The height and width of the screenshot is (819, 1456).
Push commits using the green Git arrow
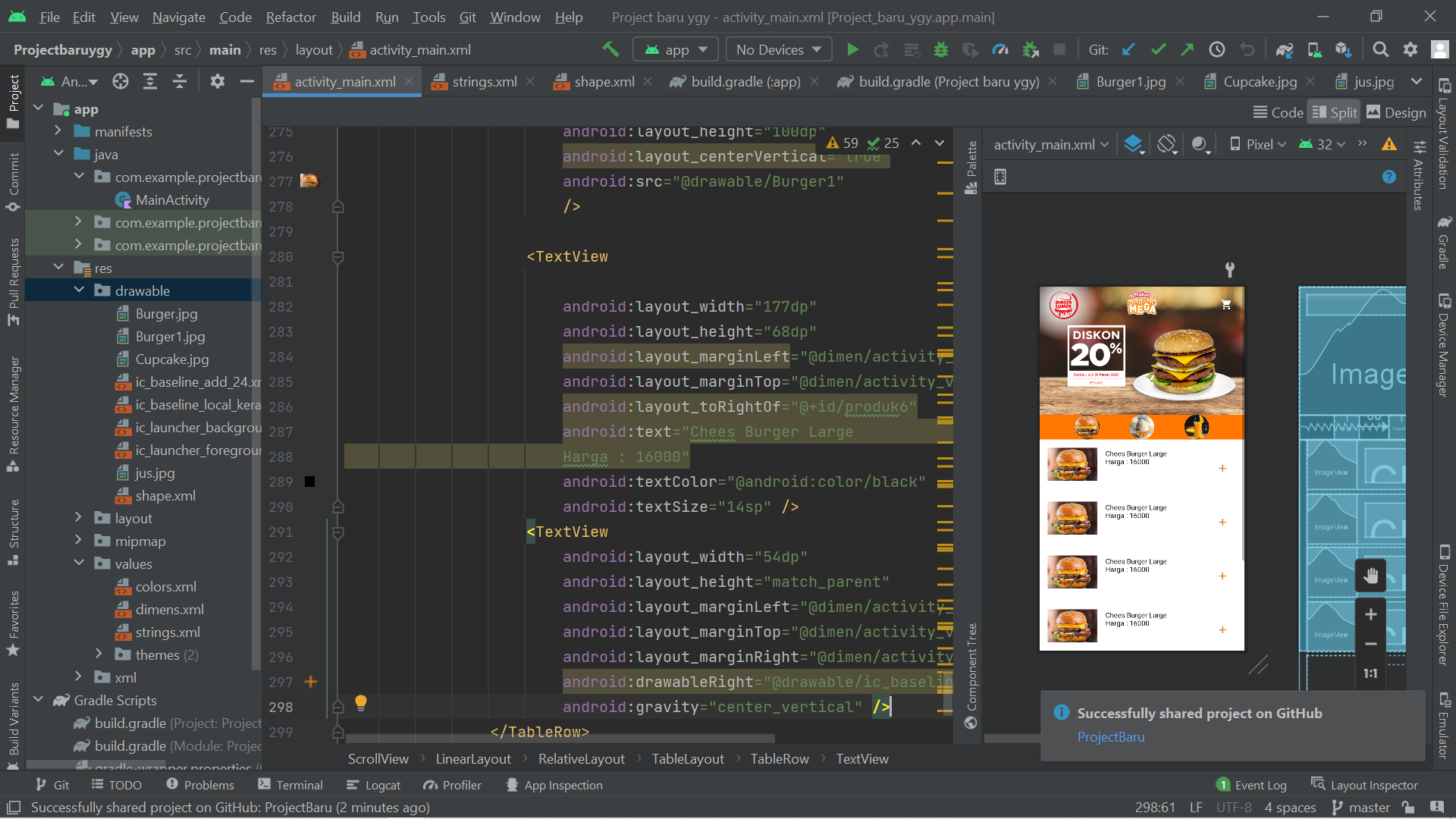click(1186, 49)
